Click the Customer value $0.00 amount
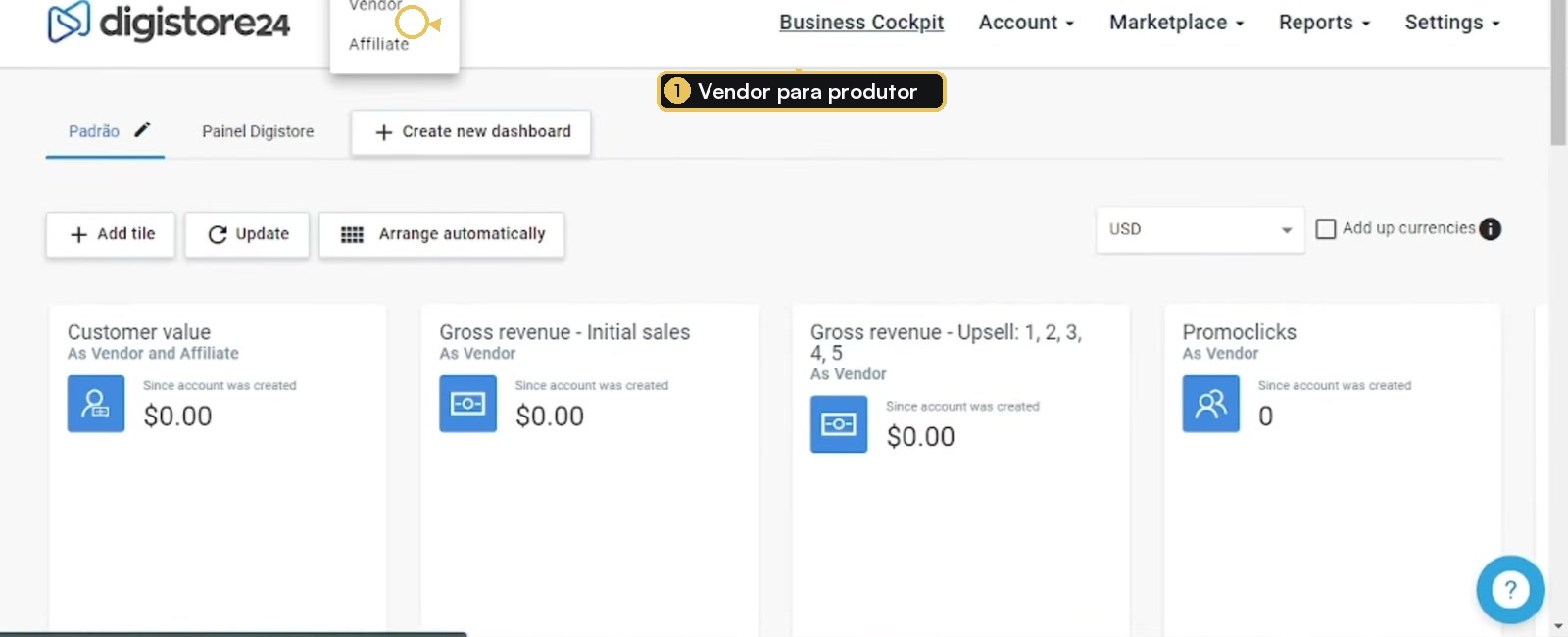The width and height of the screenshot is (1568, 637). [177, 416]
